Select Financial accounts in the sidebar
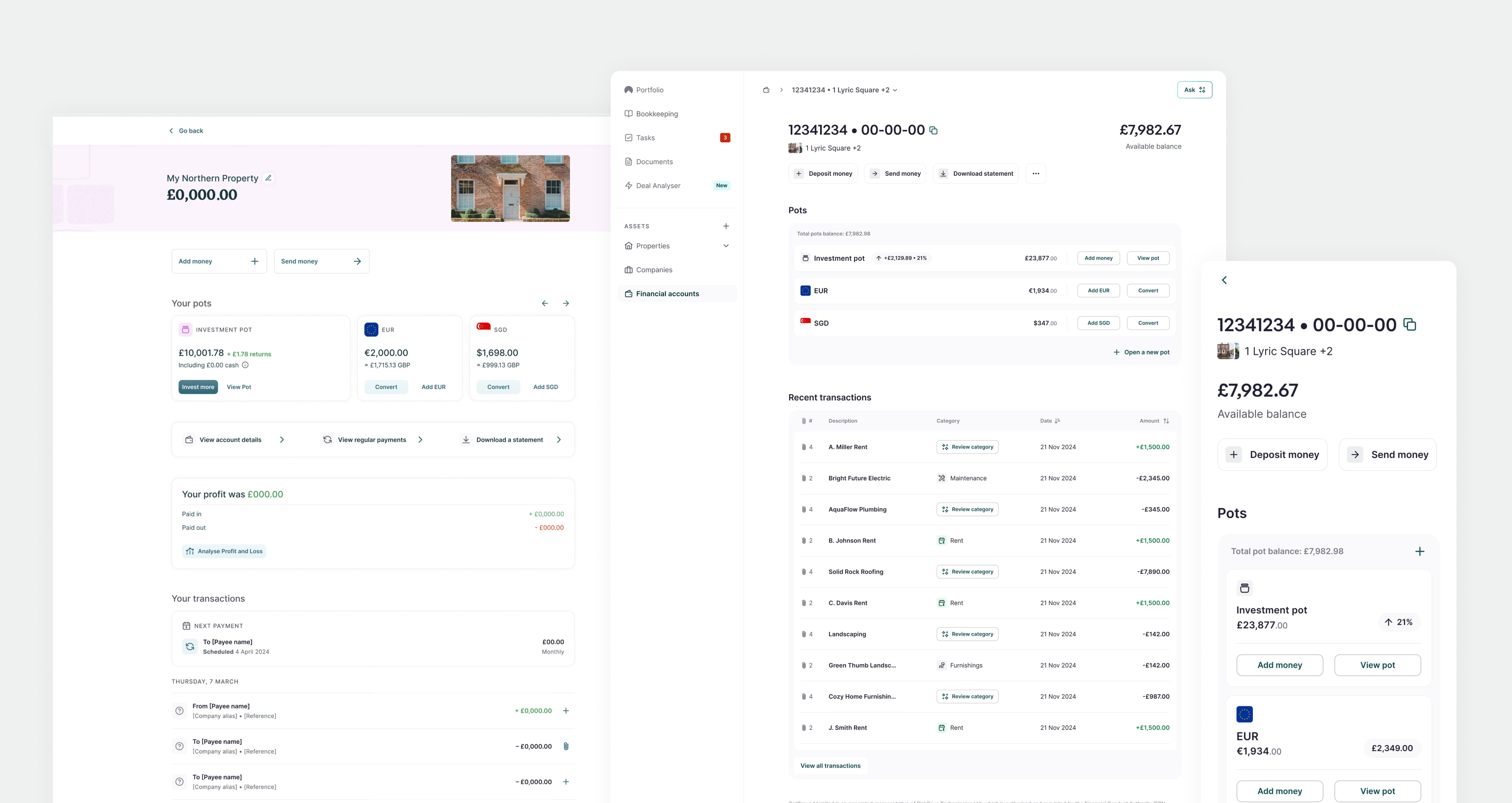1512x803 pixels. [x=667, y=294]
